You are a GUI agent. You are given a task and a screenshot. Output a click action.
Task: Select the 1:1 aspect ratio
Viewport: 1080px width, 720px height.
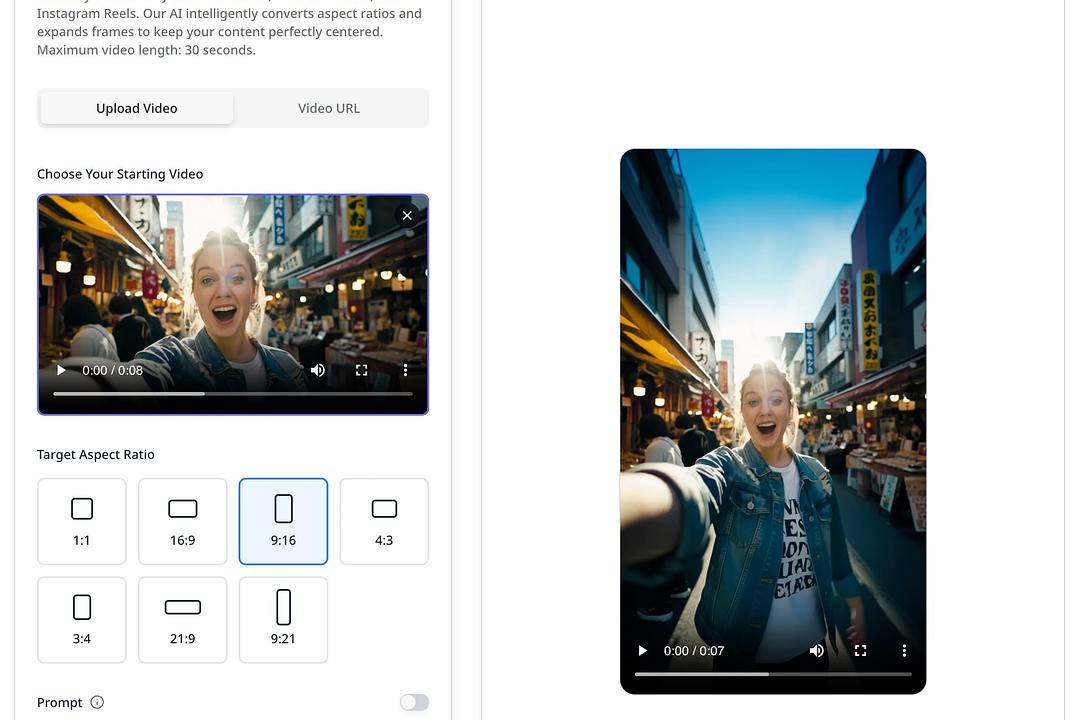(81, 520)
